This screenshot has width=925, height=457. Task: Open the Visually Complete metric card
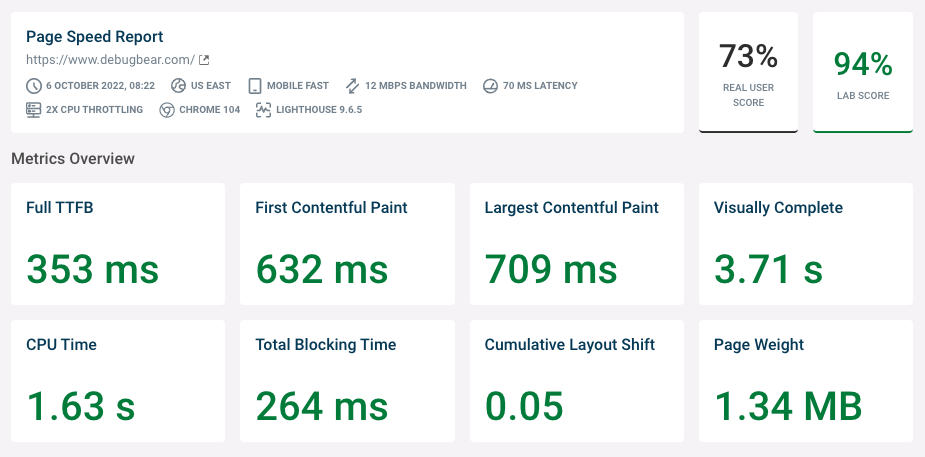(805, 244)
